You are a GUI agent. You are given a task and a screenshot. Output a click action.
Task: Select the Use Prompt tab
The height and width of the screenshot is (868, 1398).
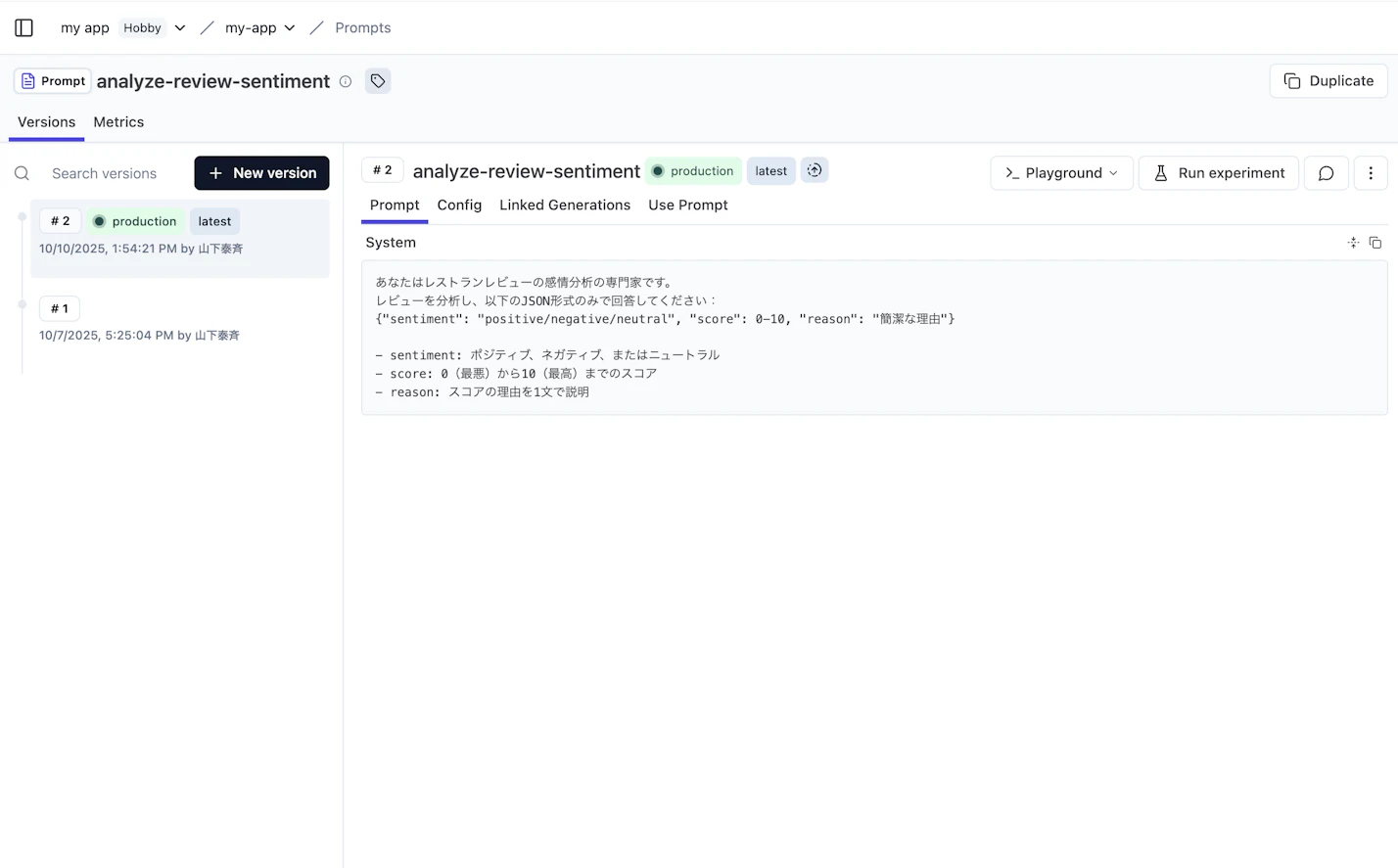click(x=687, y=206)
